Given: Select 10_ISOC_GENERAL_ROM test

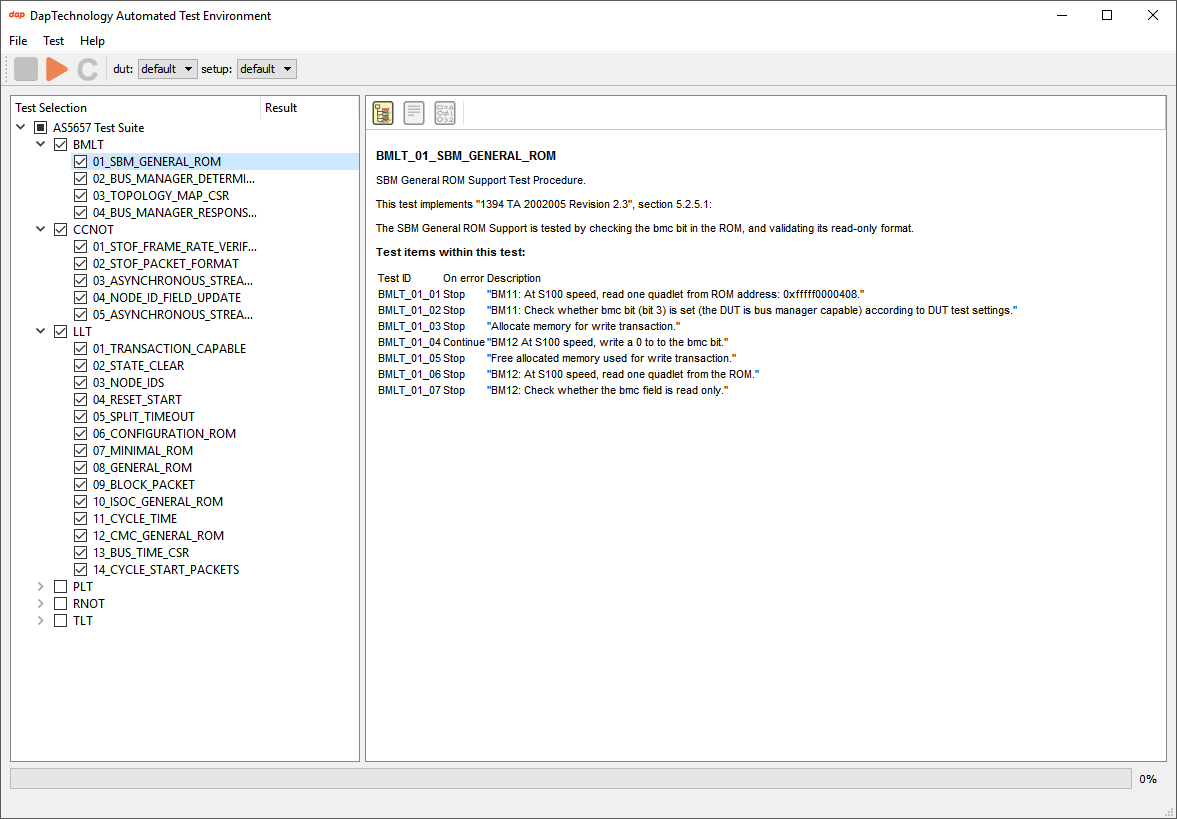Looking at the screenshot, I should pos(158,501).
